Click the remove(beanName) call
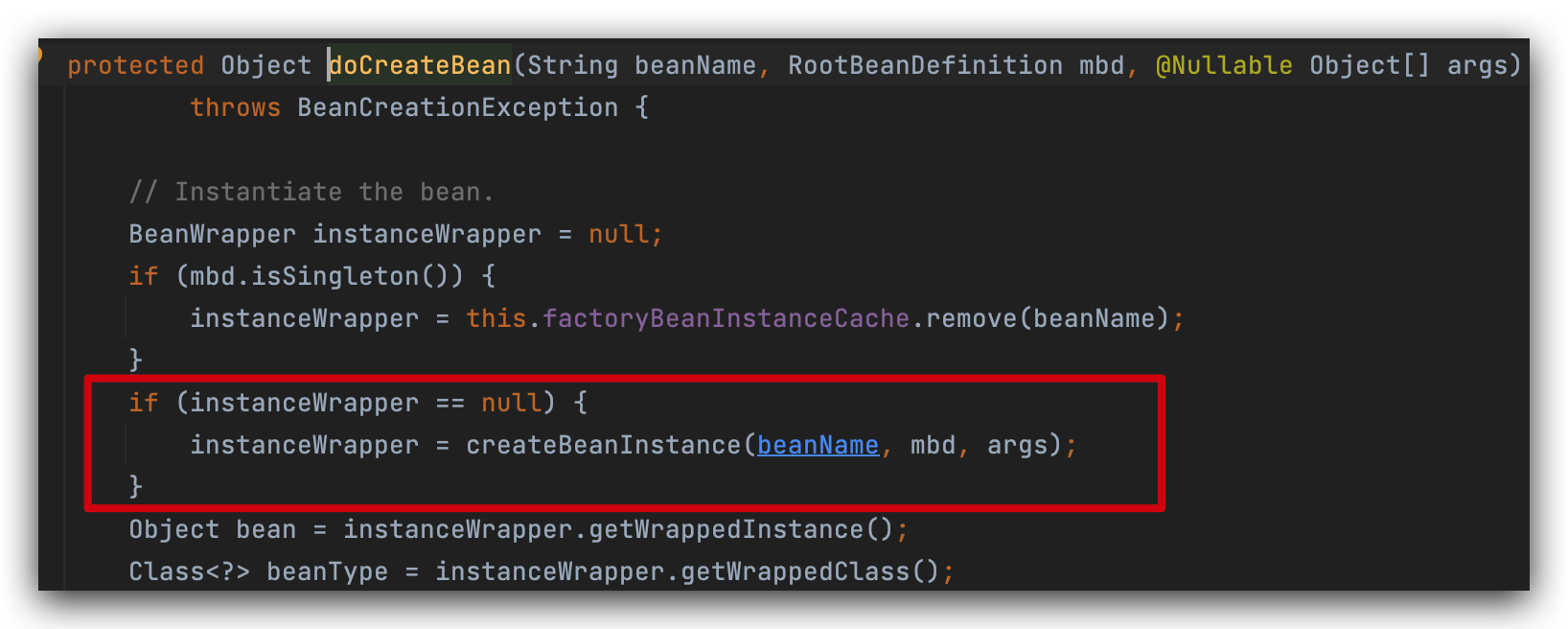Screen dimensions: 1568x629 [x=1048, y=318]
